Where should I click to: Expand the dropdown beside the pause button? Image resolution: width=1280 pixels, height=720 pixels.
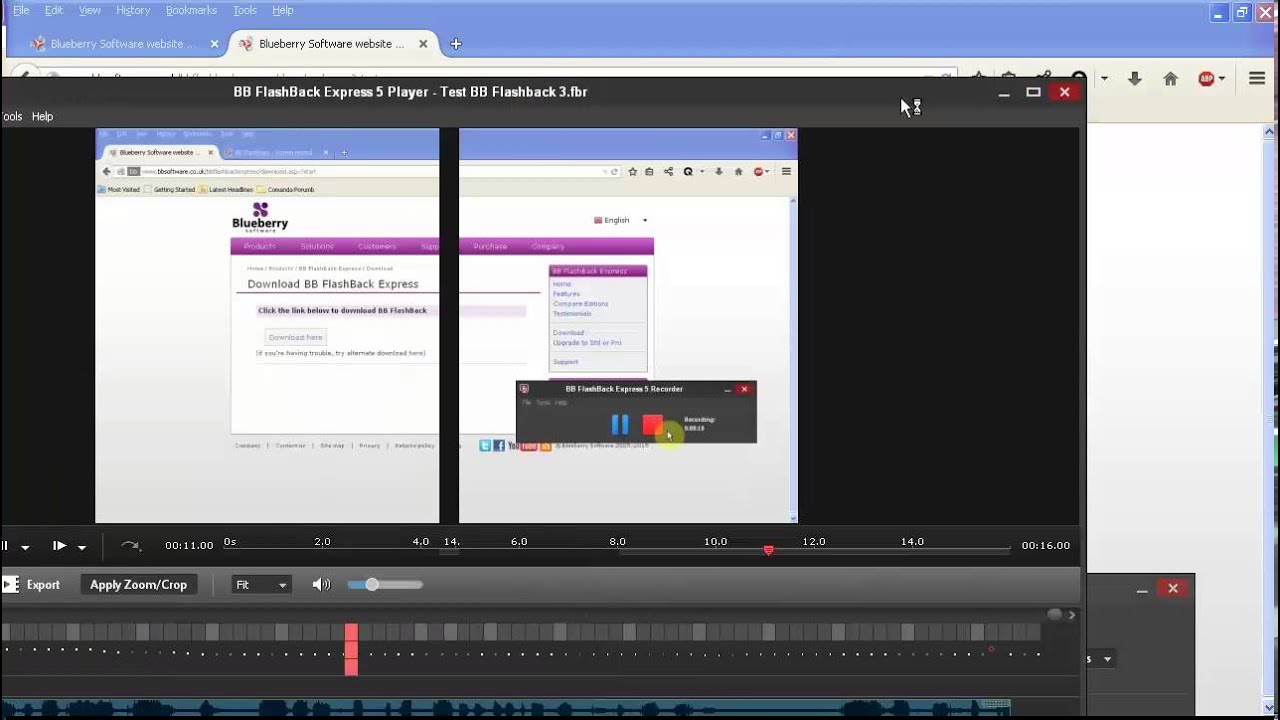click(25, 547)
